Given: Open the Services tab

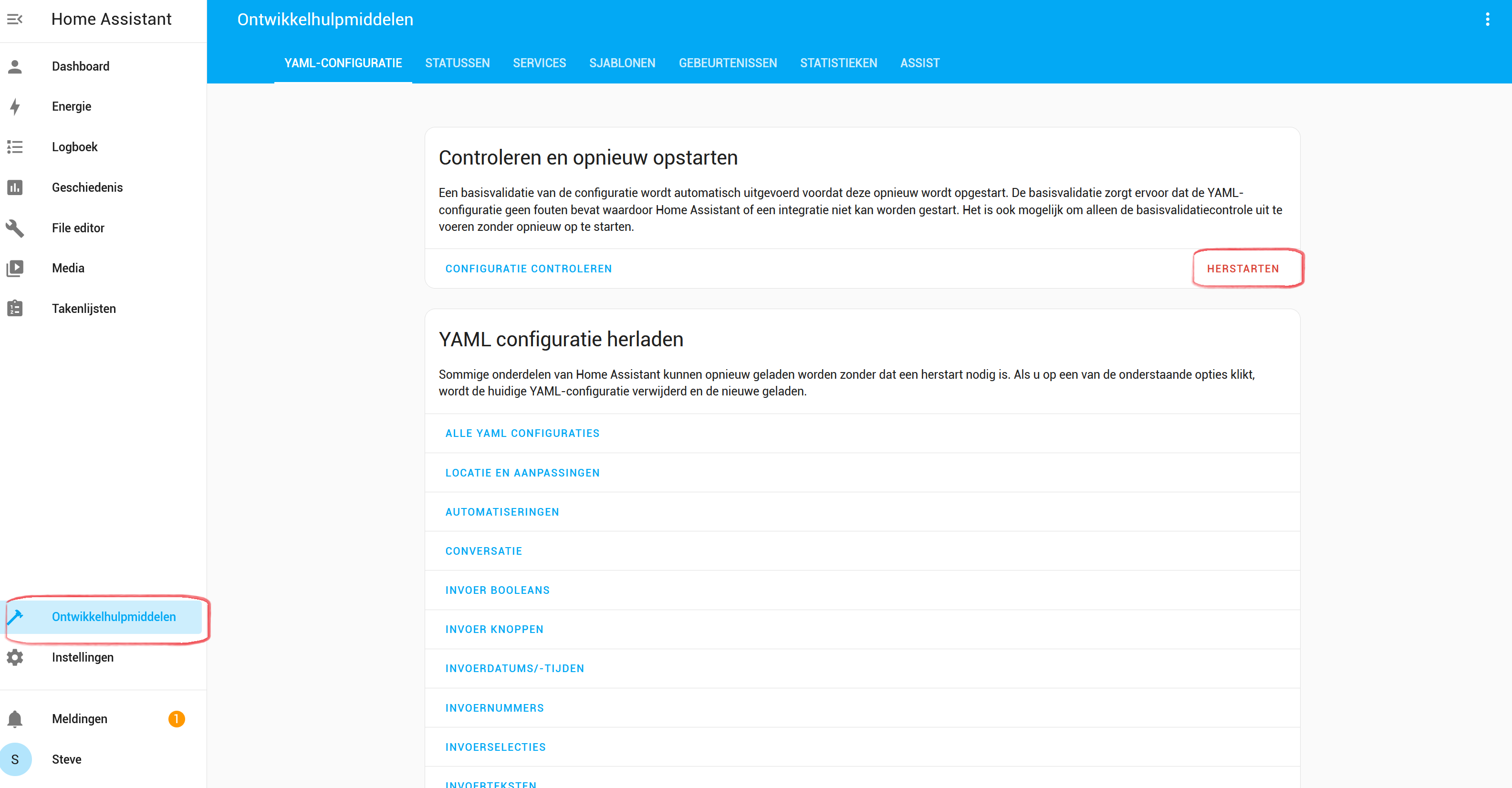Looking at the screenshot, I should 540,63.
